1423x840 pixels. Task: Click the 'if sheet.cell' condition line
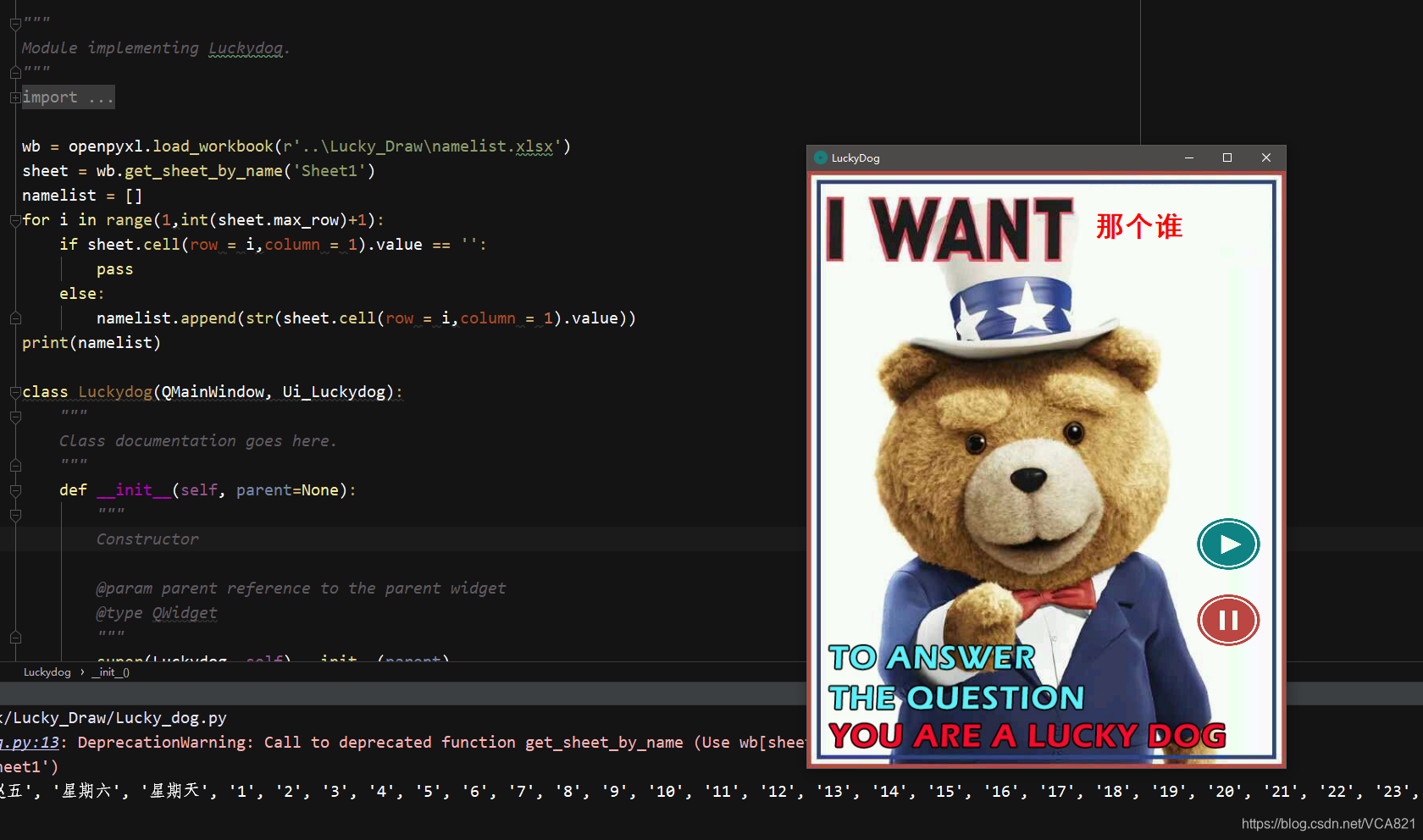(273, 245)
